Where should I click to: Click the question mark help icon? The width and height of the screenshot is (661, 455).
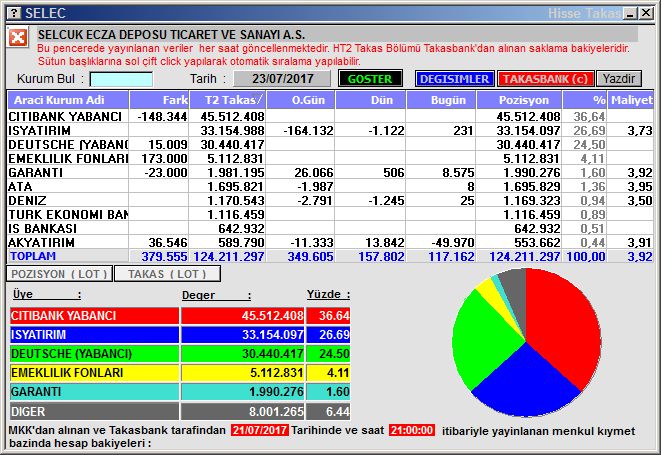(14, 13)
